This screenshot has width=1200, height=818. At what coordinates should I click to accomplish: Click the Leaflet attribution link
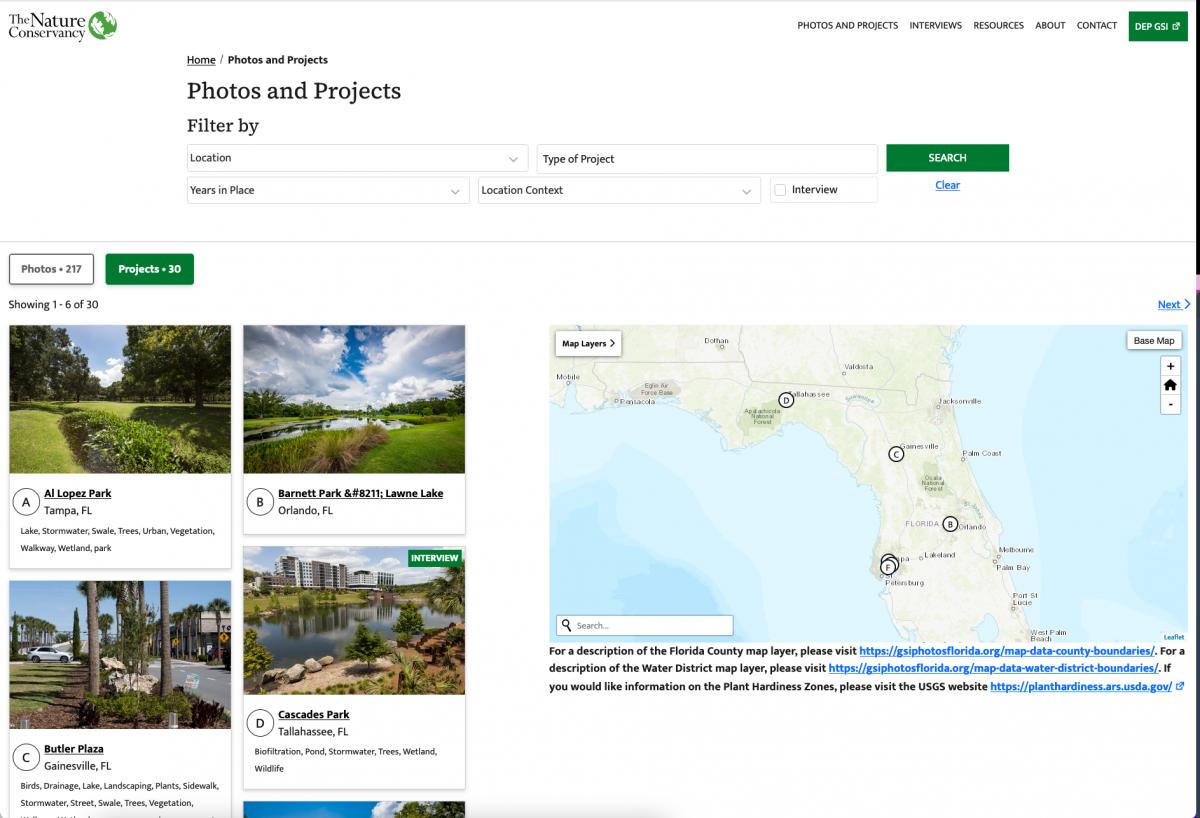coord(1174,637)
